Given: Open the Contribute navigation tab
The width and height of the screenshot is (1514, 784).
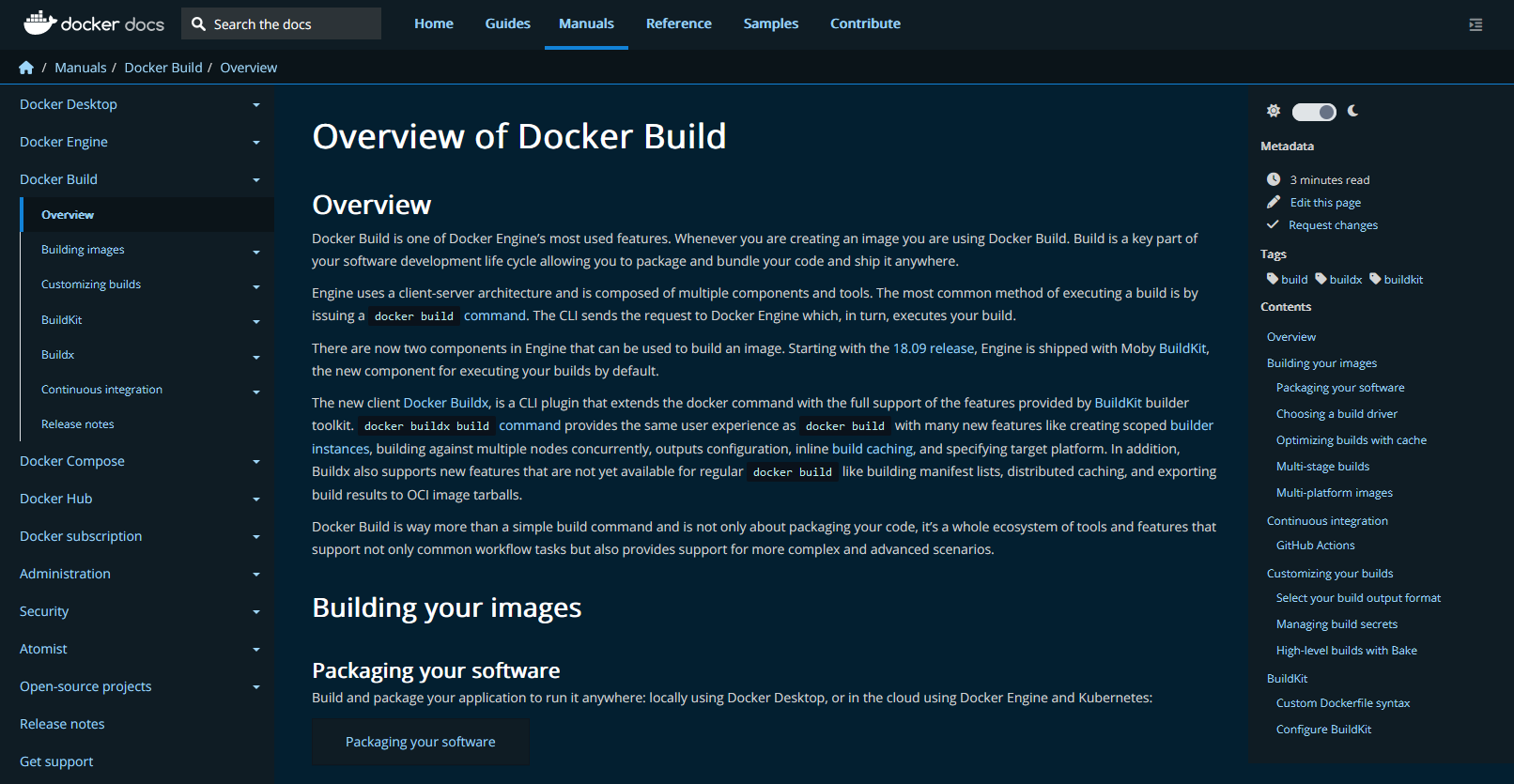Looking at the screenshot, I should [865, 23].
